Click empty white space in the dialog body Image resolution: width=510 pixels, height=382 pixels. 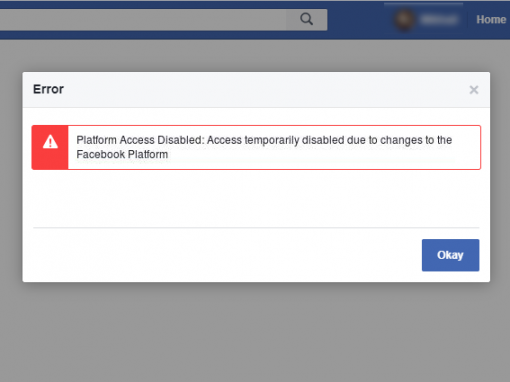click(256, 198)
